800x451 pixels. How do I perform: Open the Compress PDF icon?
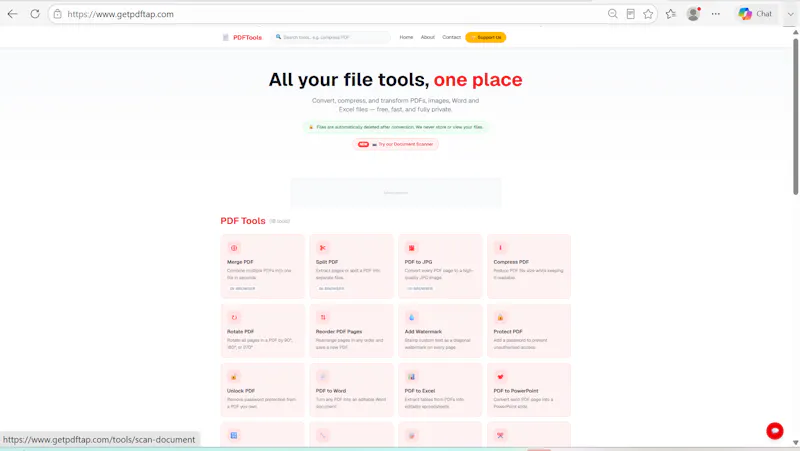(500, 248)
